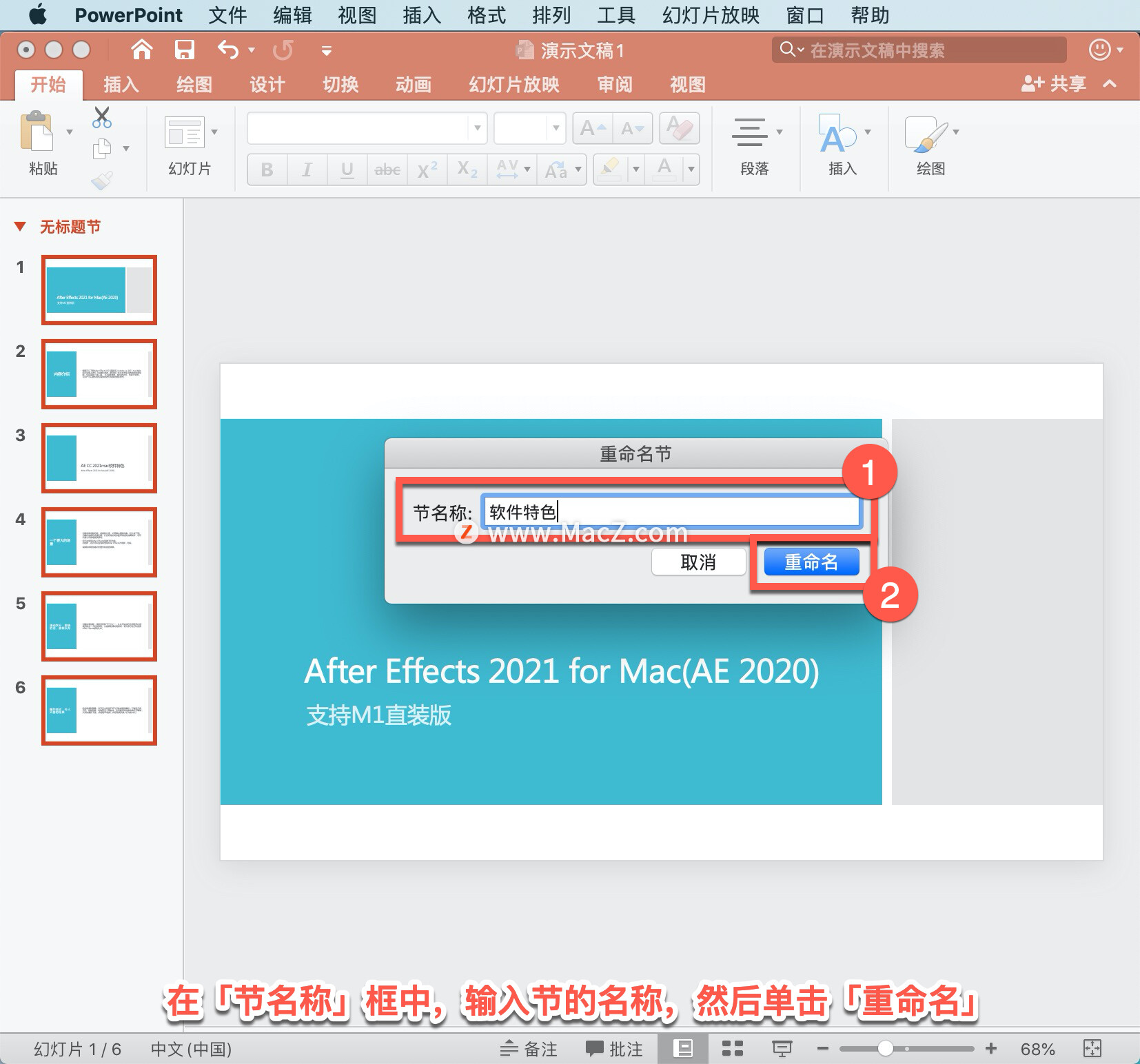Image resolution: width=1140 pixels, height=1064 pixels.
Task: Increase font size with the A-up icon
Action: tap(592, 128)
